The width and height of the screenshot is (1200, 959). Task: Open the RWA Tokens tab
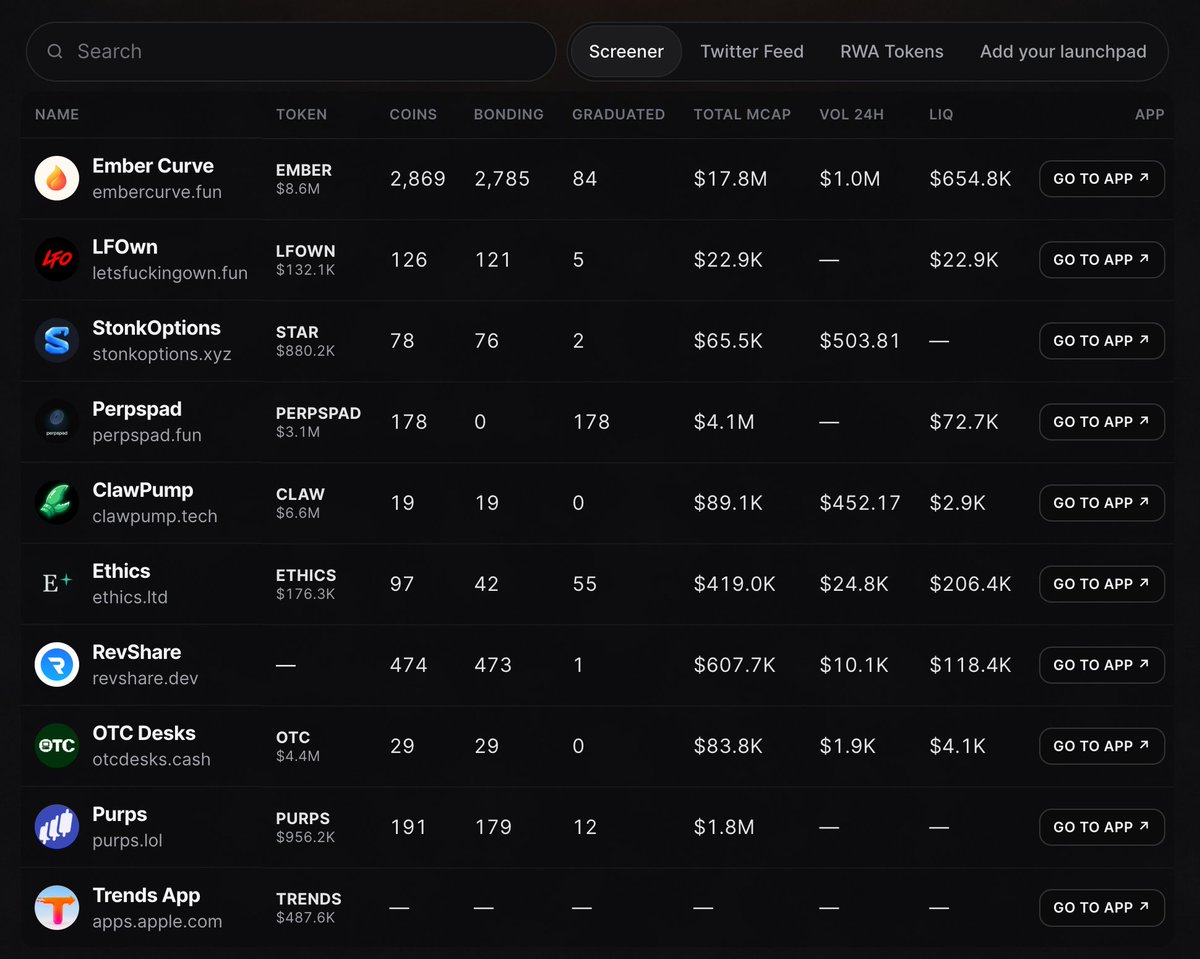[892, 52]
